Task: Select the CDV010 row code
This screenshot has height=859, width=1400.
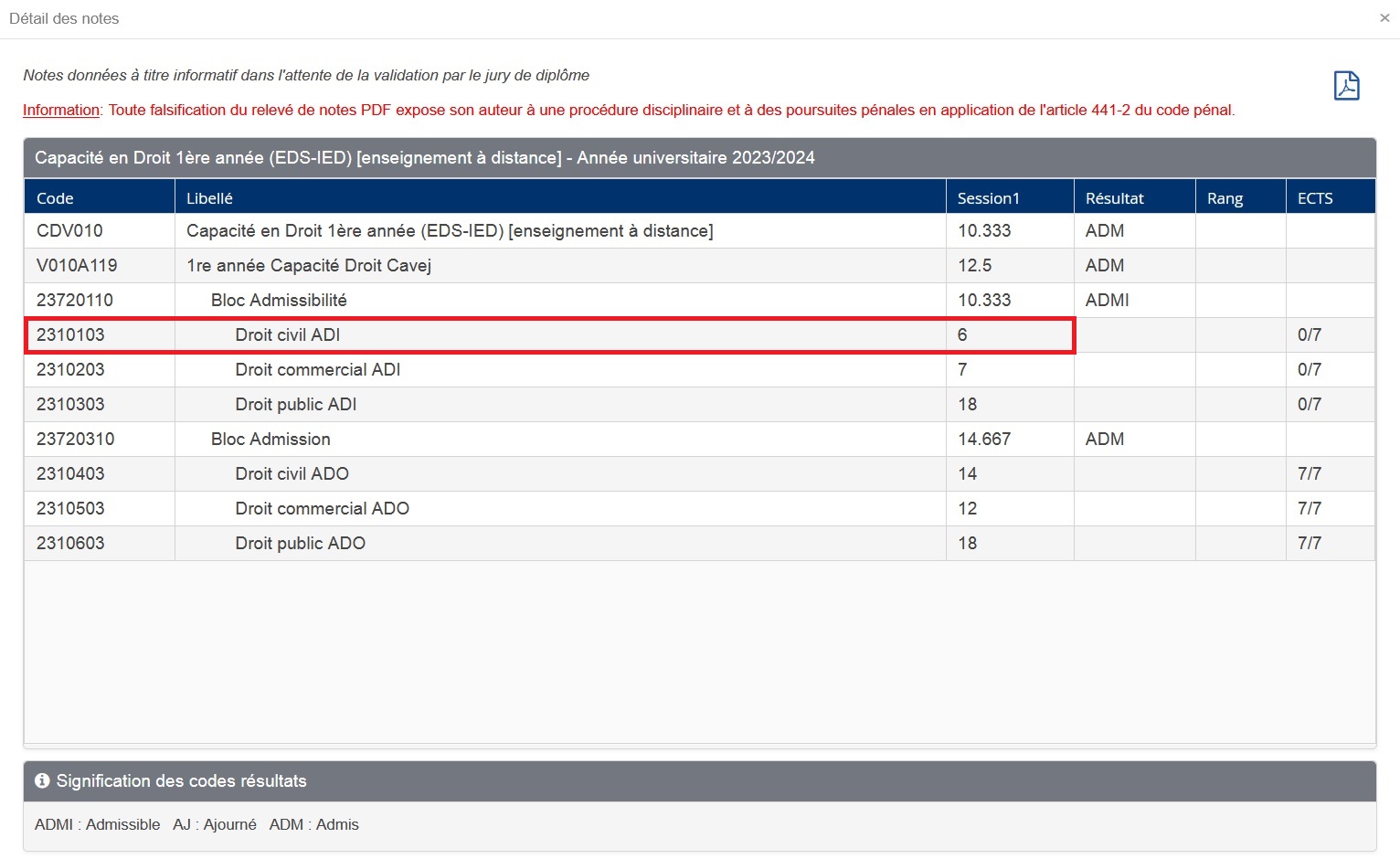Action: tap(69, 231)
